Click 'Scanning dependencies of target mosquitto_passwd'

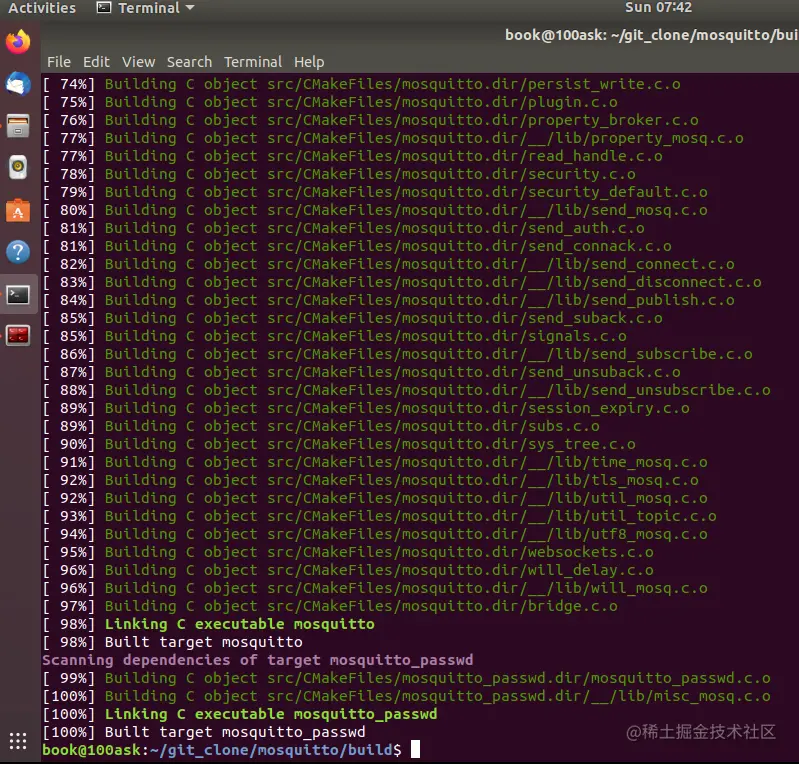(x=257, y=660)
